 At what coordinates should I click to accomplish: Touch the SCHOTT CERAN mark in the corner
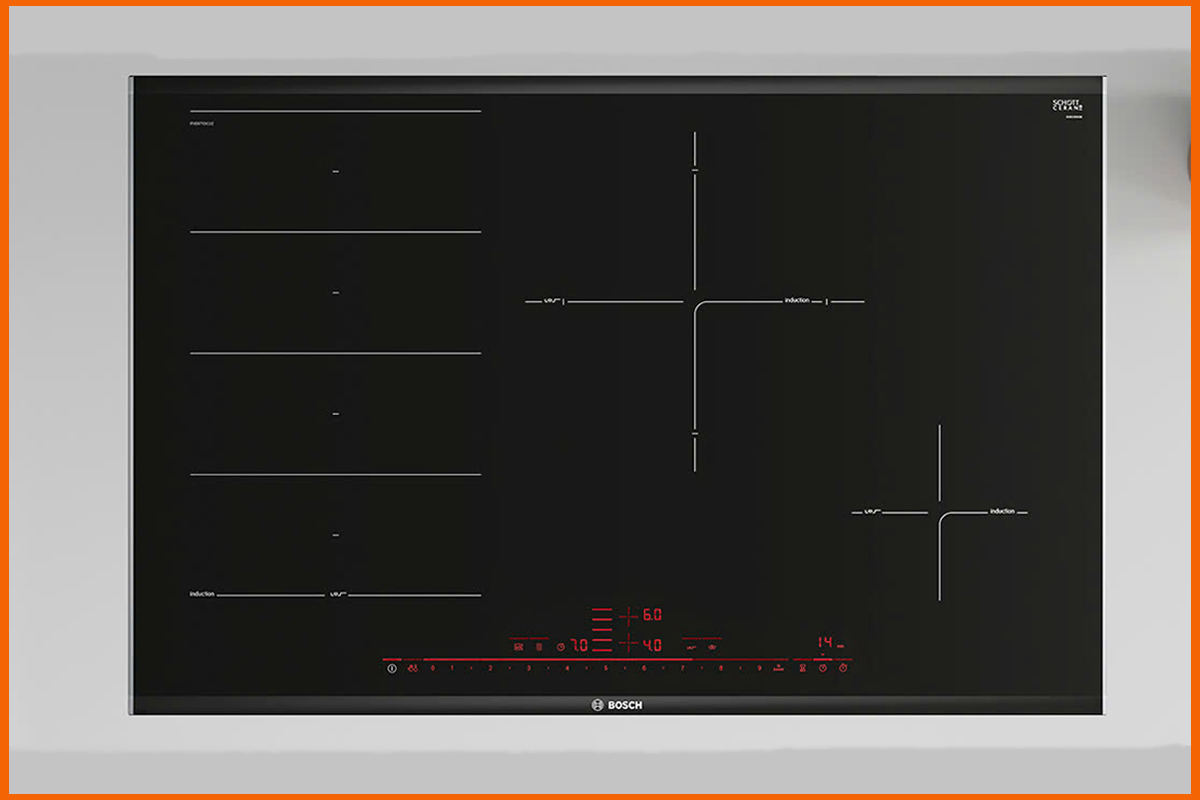point(1068,106)
